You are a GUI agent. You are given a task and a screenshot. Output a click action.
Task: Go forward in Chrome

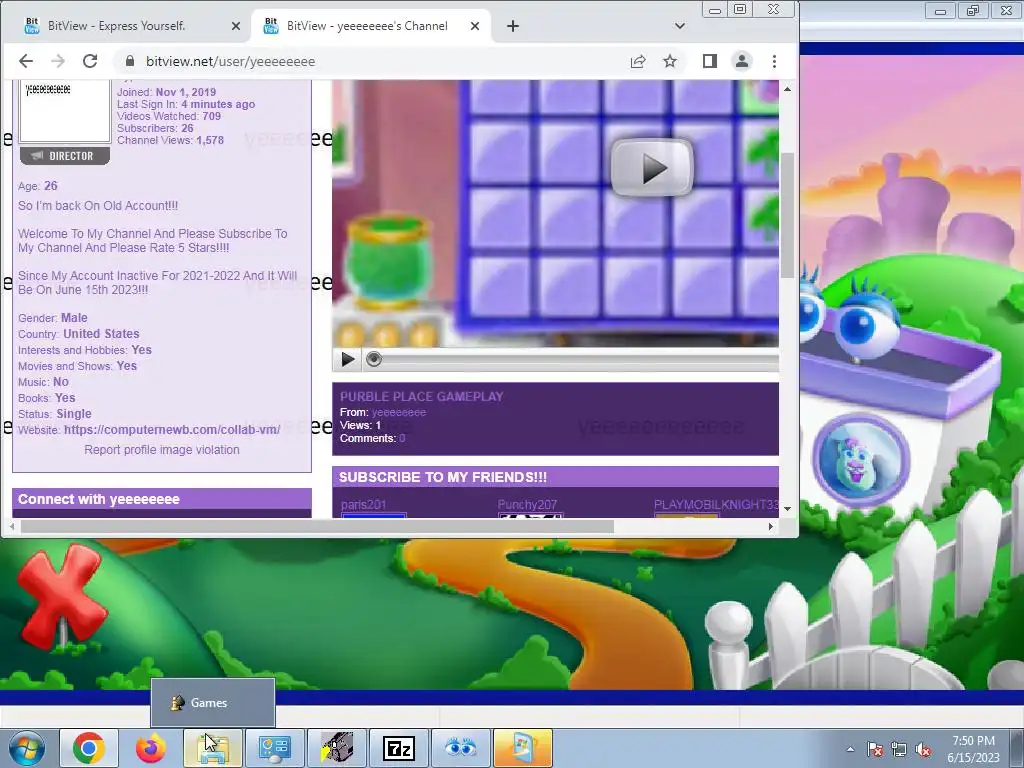[57, 61]
